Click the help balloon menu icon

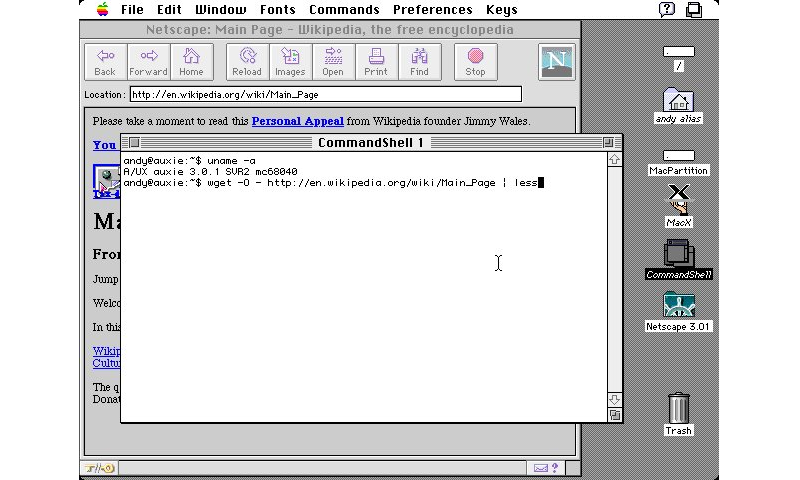[667, 9]
